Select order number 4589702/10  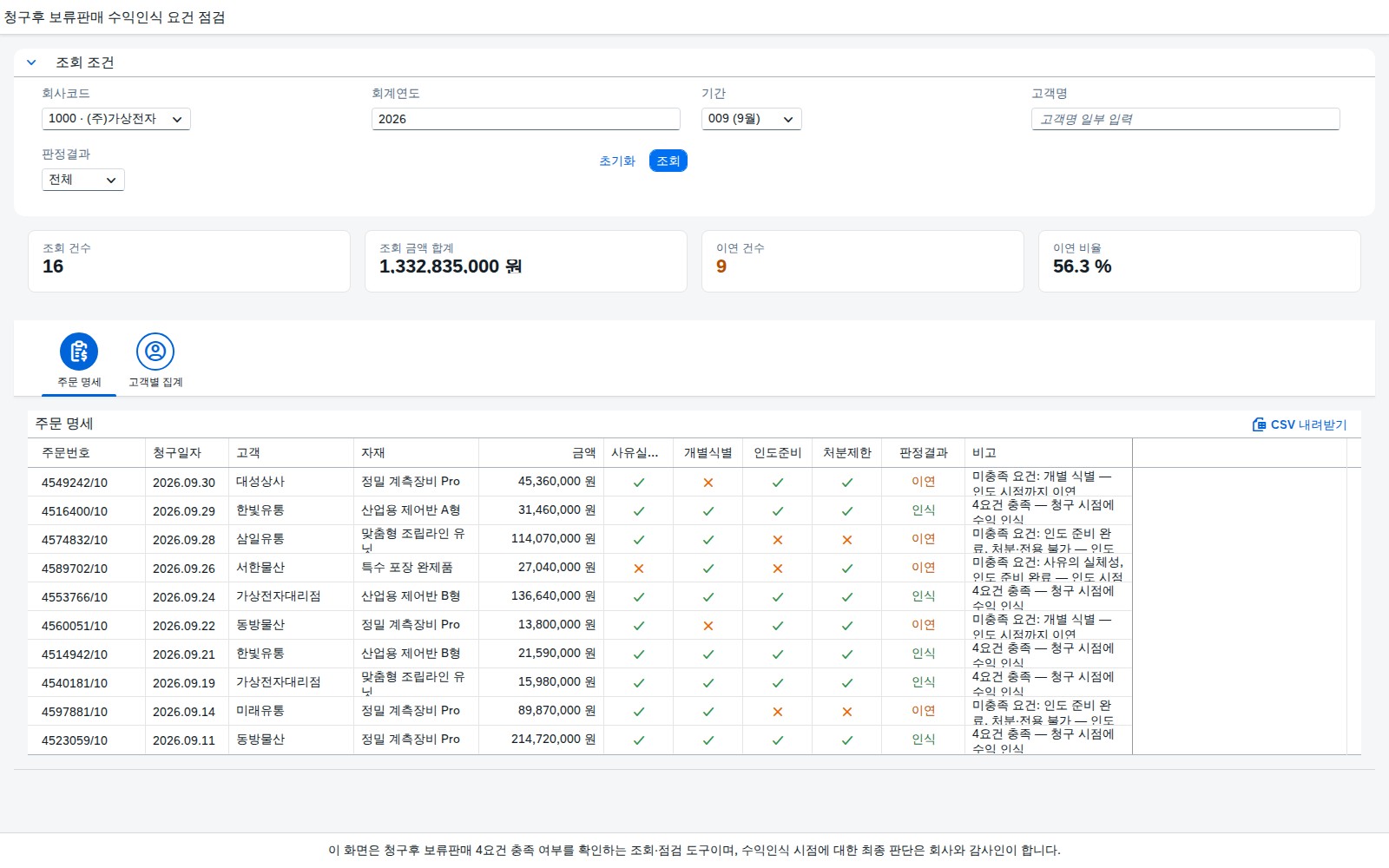click(x=75, y=569)
